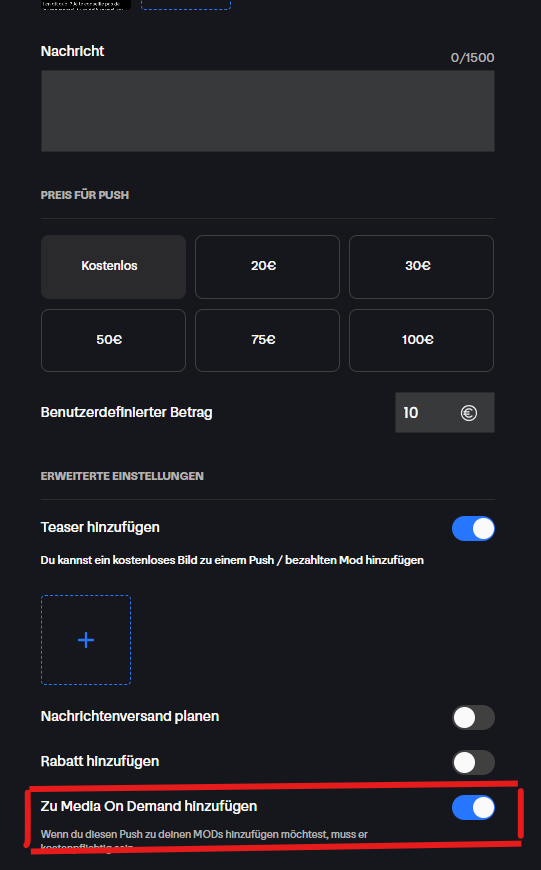The image size is (541, 870).
Task: Choose the 20€ push price
Action: click(x=267, y=267)
